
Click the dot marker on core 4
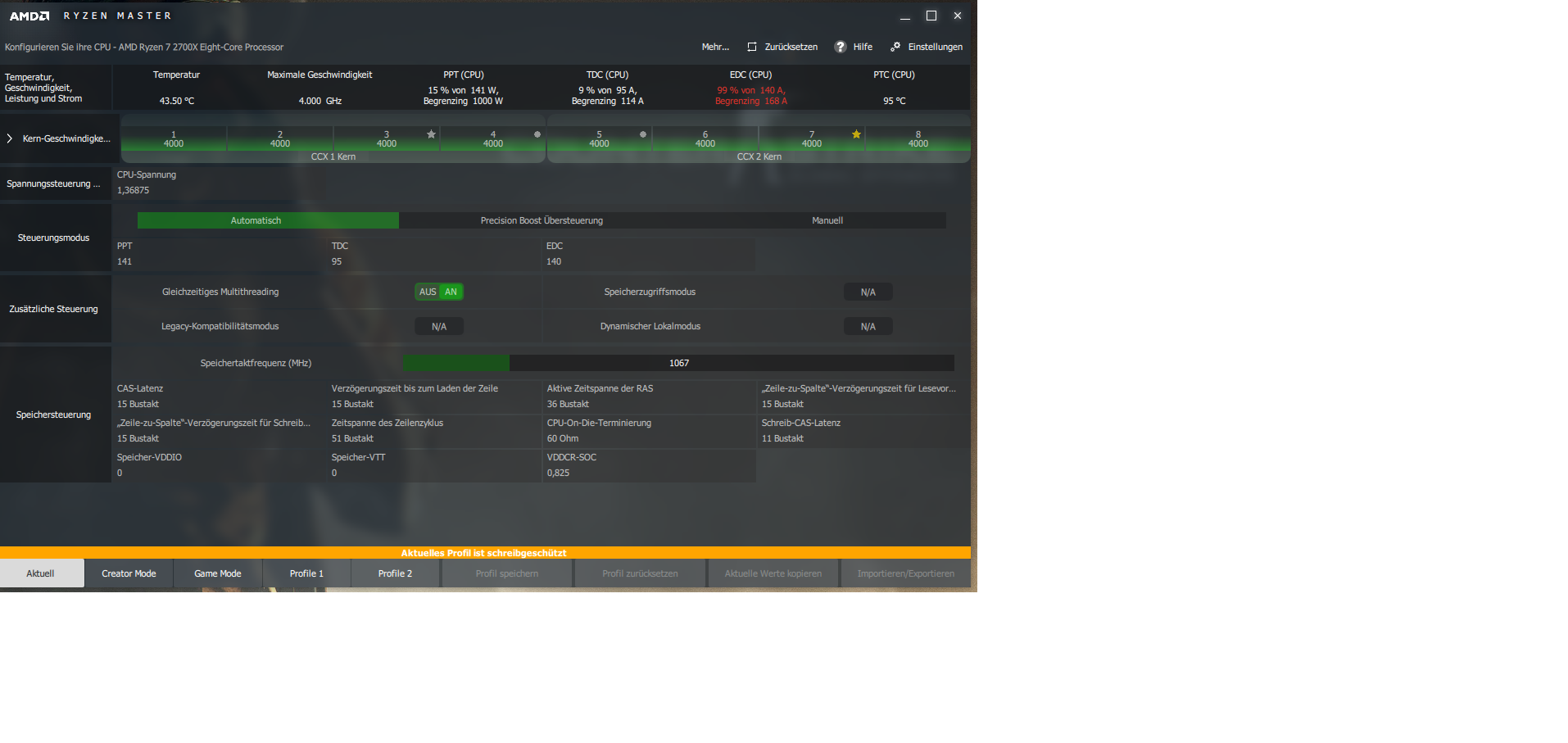point(537,134)
